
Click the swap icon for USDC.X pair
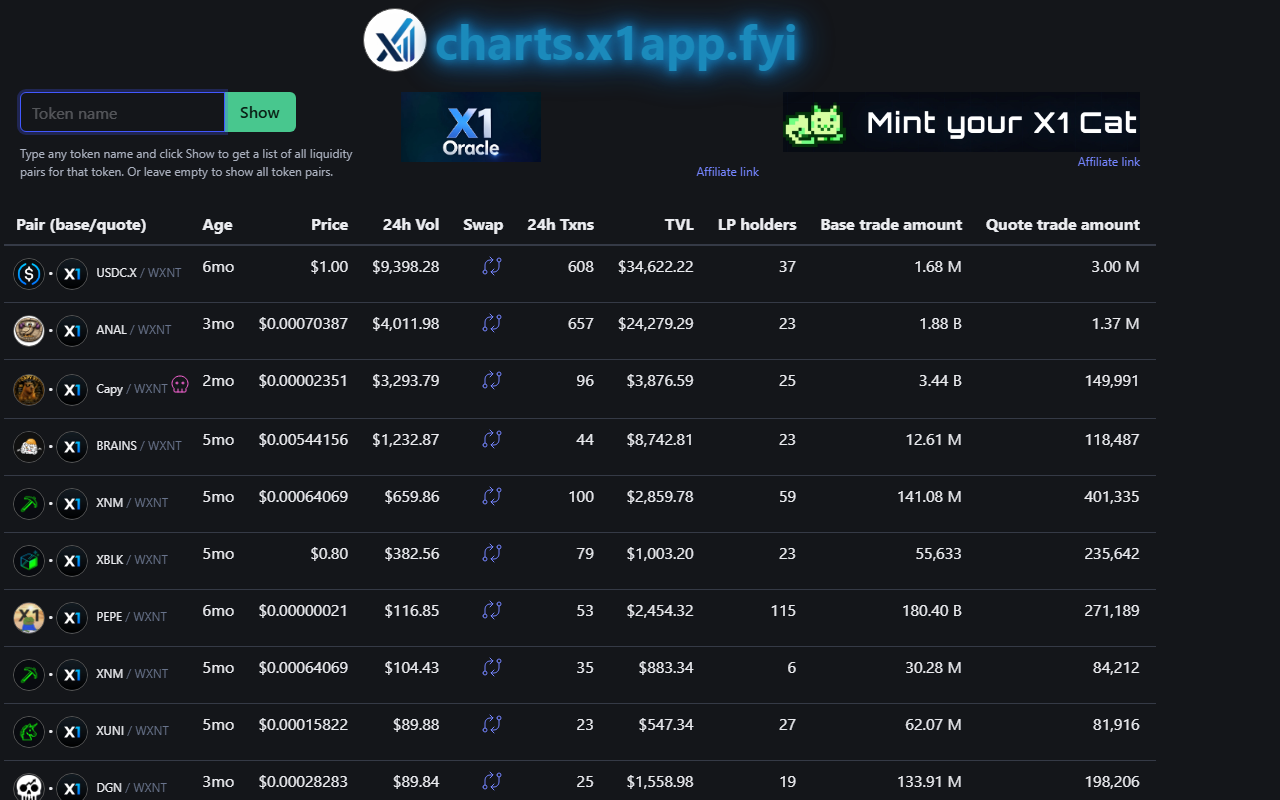point(491,266)
